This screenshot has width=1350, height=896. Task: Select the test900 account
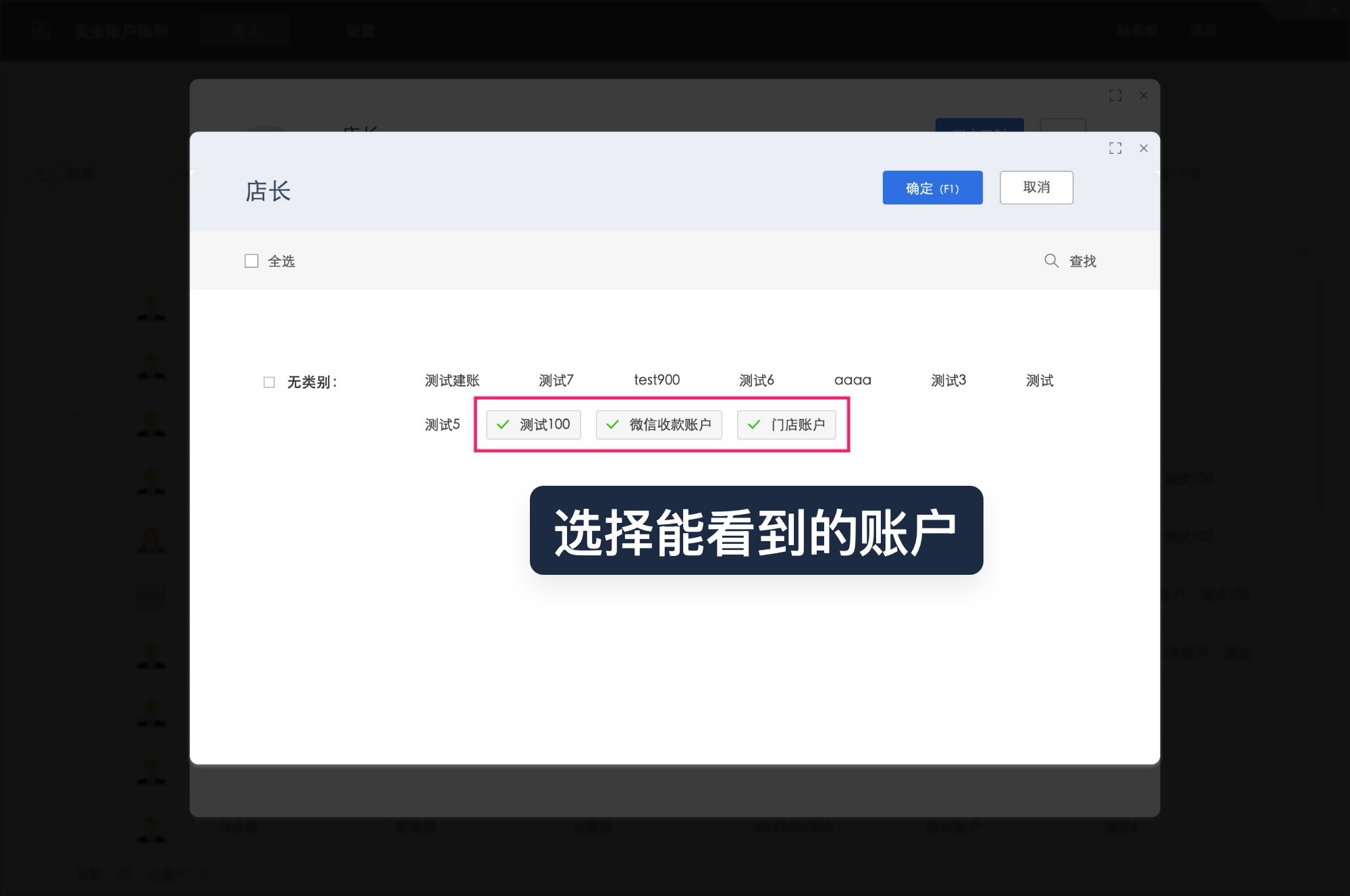pyautogui.click(x=657, y=380)
